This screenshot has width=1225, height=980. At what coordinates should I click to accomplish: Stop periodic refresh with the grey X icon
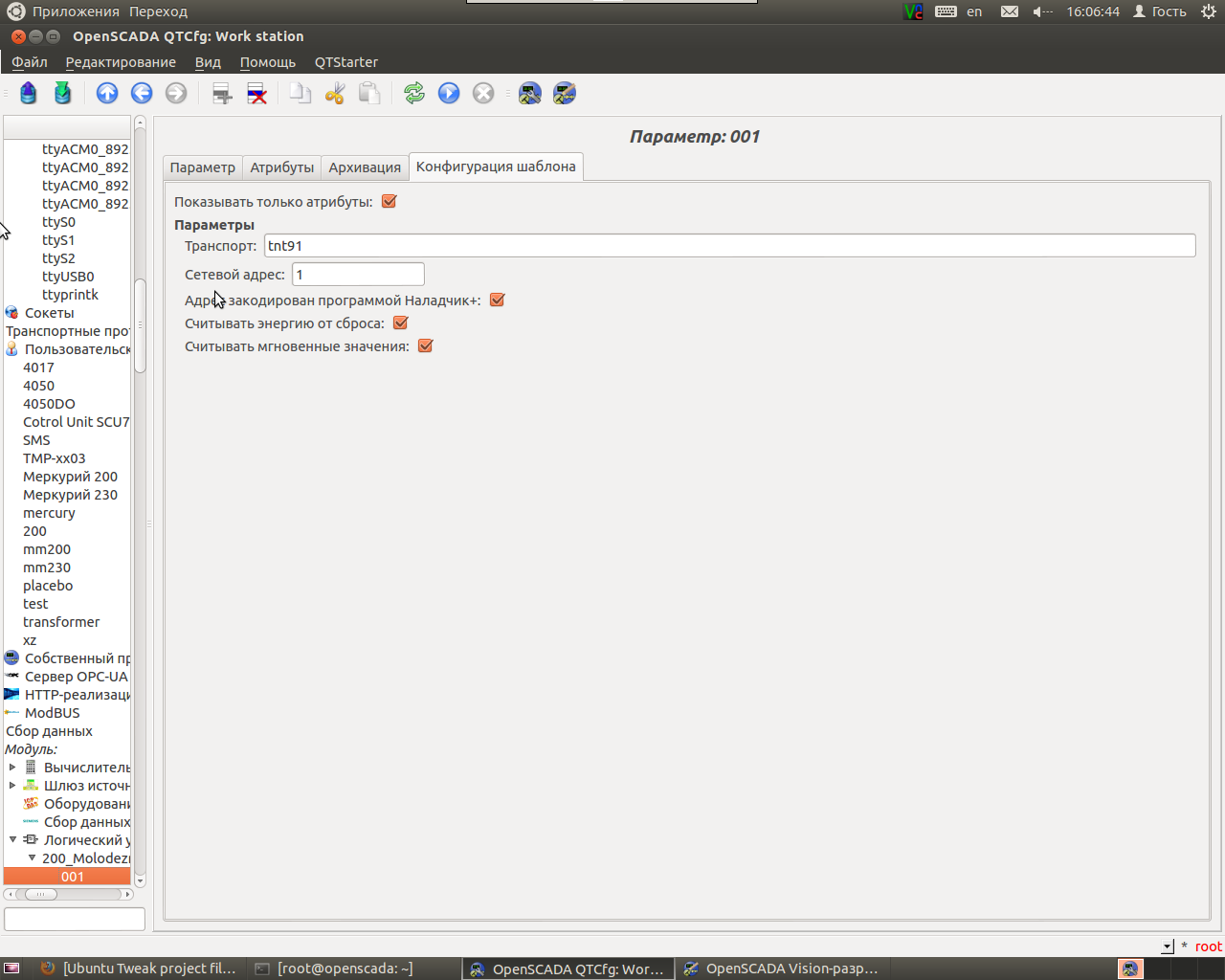tap(483, 93)
